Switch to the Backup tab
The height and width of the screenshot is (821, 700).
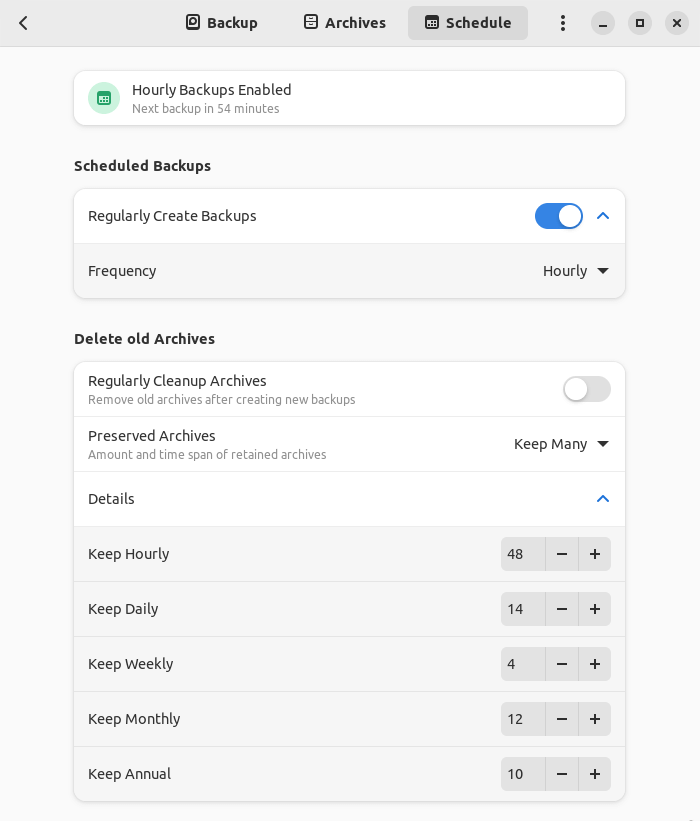(221, 23)
